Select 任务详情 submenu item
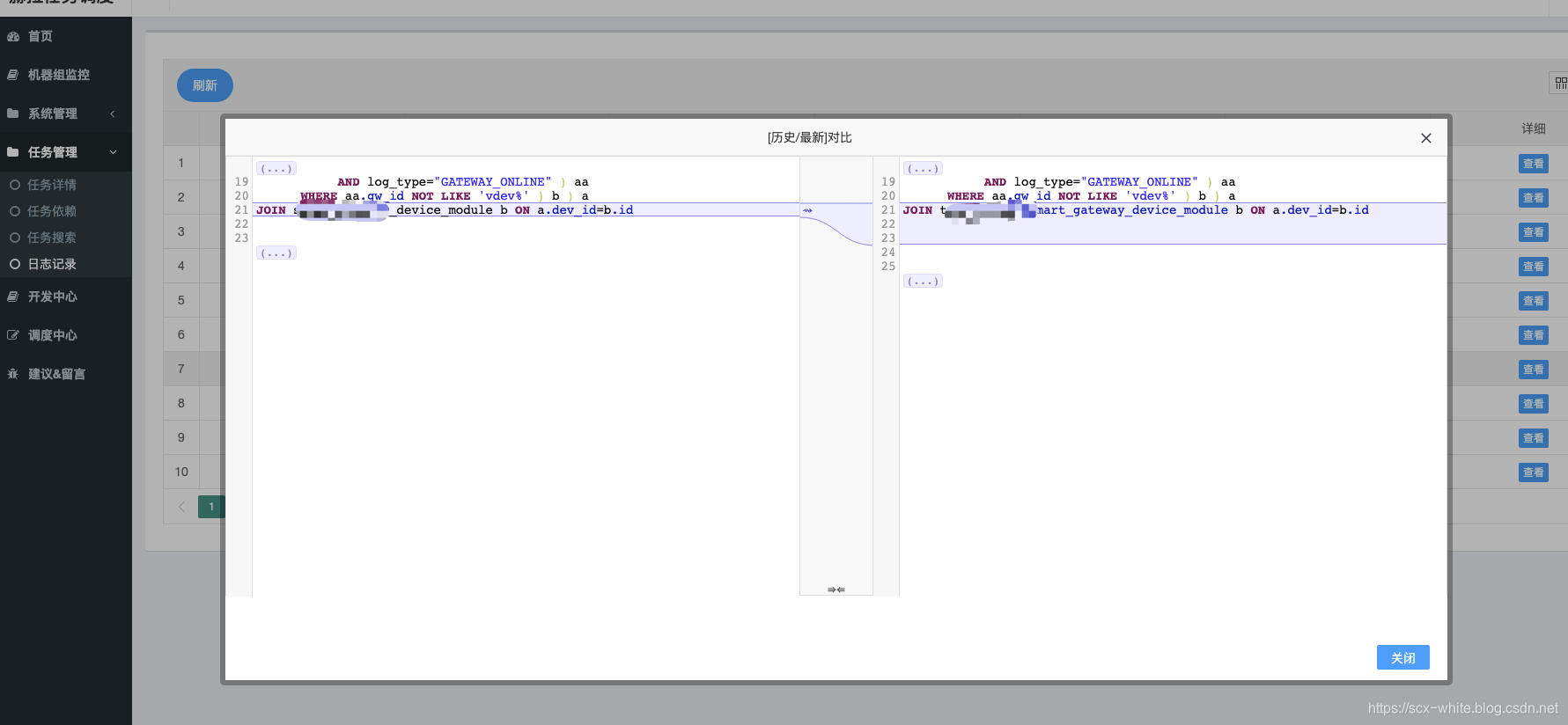This screenshot has height=725, width=1568. tap(52, 185)
